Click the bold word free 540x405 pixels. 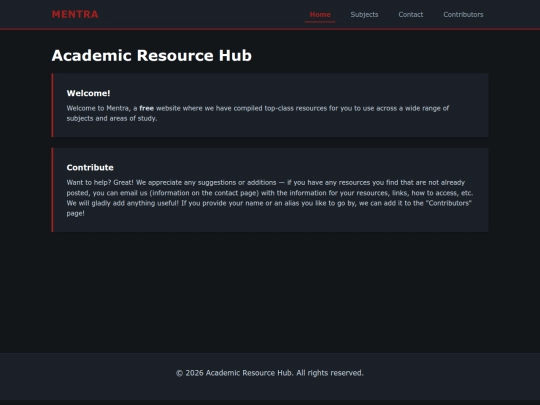click(x=146, y=108)
